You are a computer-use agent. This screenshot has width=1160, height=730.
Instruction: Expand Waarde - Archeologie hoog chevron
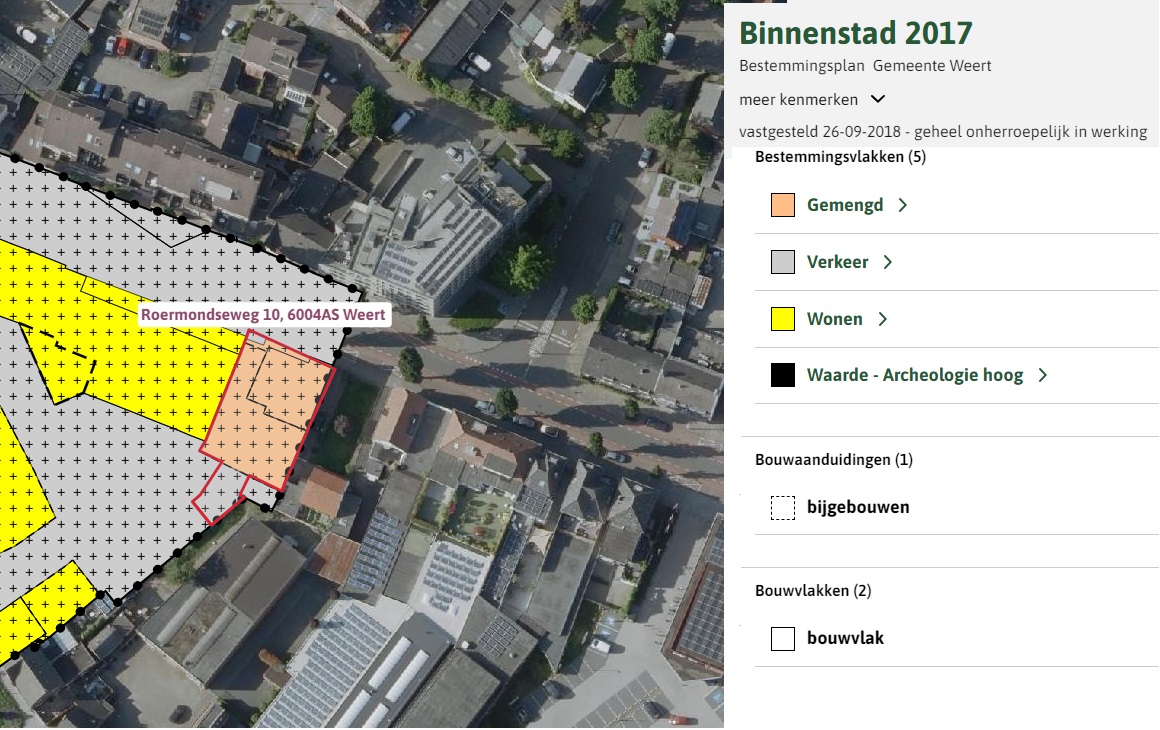coord(1043,375)
